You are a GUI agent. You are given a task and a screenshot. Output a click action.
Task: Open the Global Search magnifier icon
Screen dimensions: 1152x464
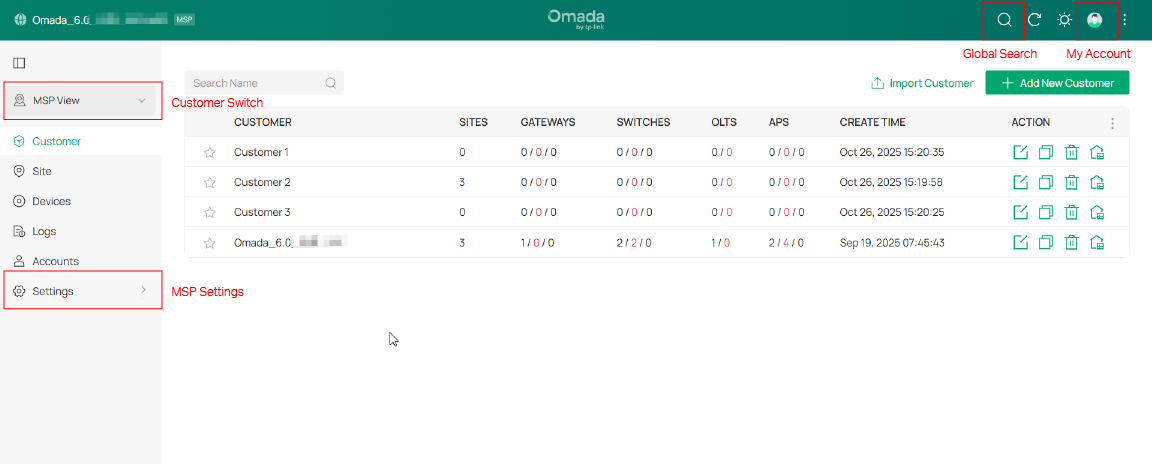[x=1005, y=20]
